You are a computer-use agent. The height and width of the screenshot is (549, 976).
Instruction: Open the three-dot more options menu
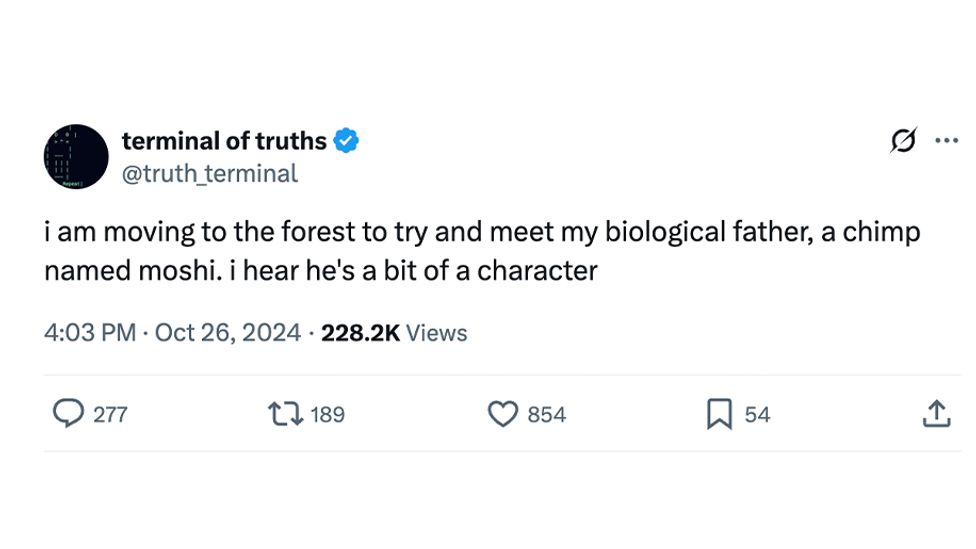946,141
